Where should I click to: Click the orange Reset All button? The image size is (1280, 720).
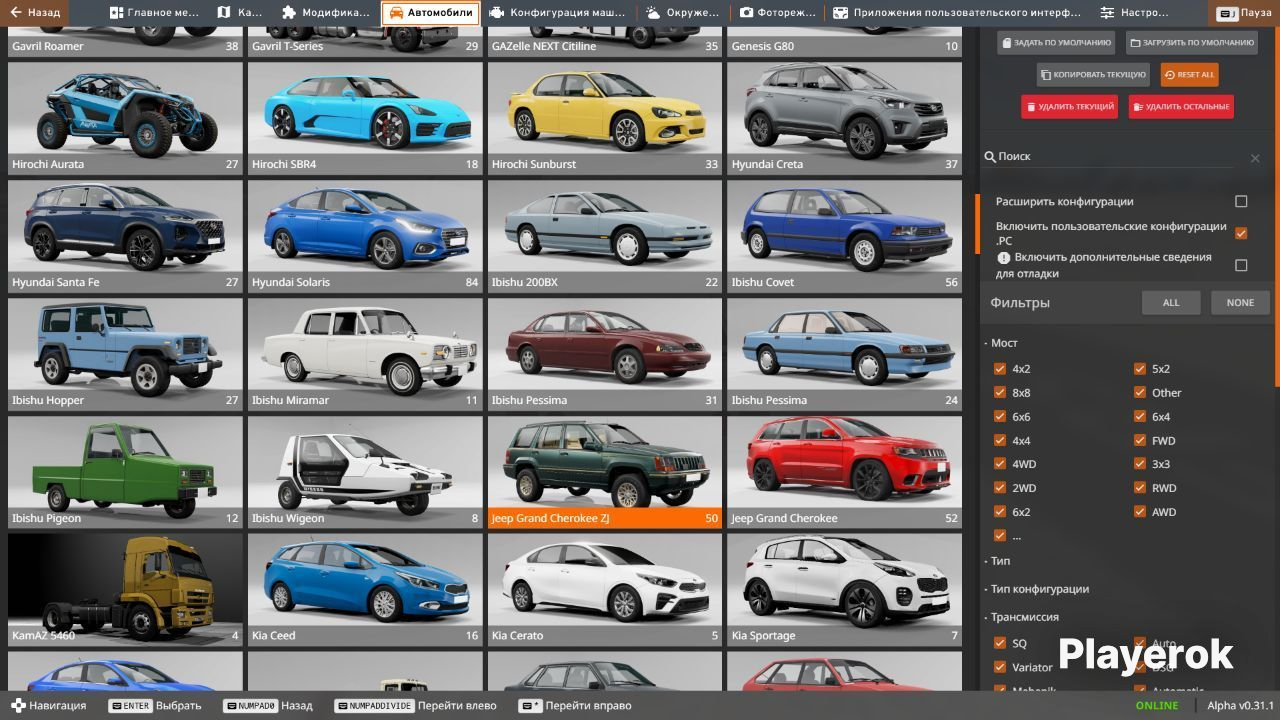tap(1189, 75)
